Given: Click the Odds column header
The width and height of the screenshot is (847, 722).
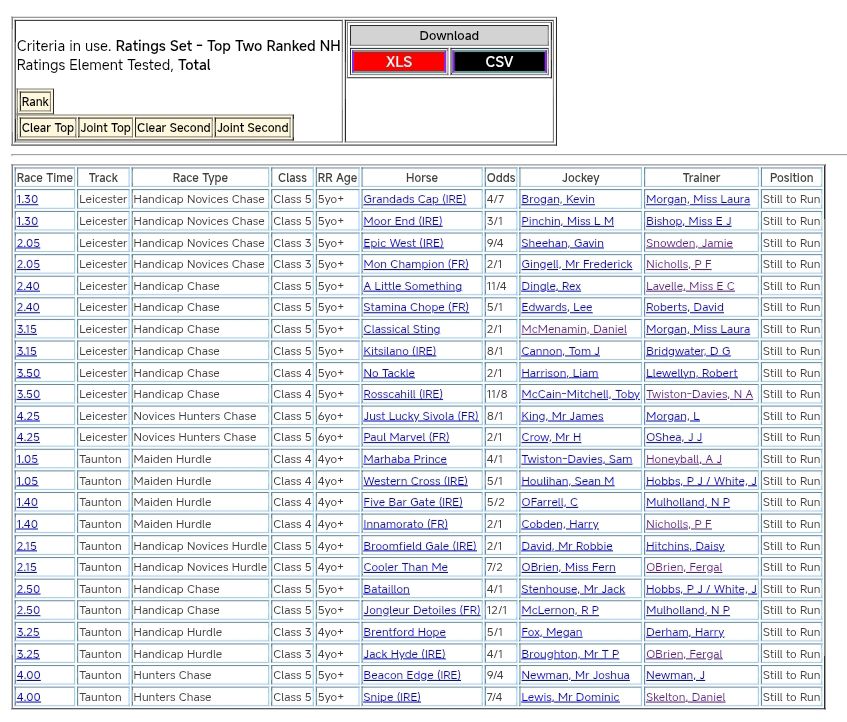Looking at the screenshot, I should tap(501, 178).
